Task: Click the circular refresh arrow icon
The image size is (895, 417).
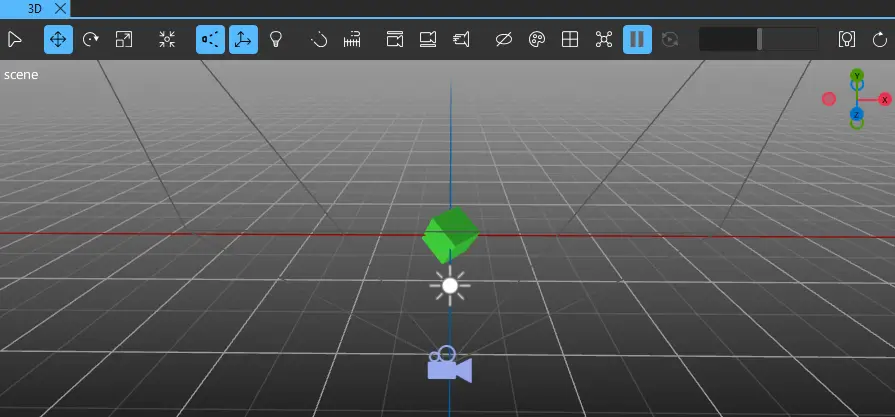Action: [x=880, y=40]
